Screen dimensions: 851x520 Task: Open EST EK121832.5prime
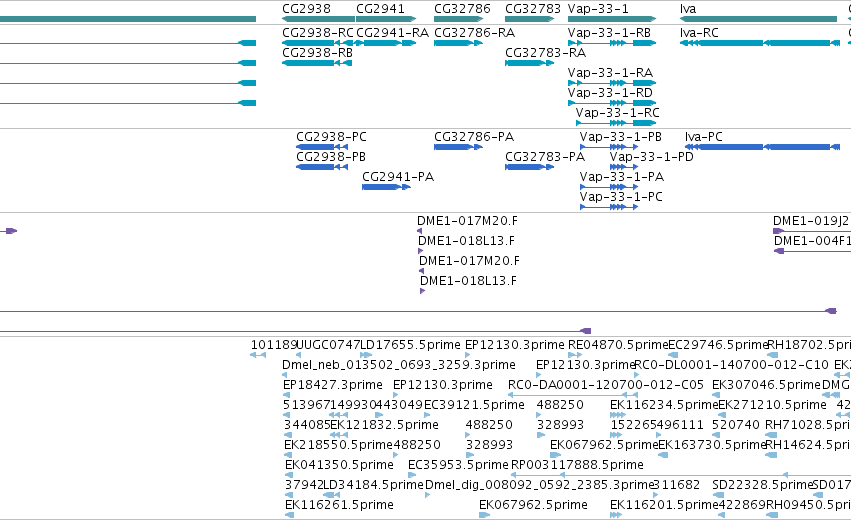click(384, 425)
